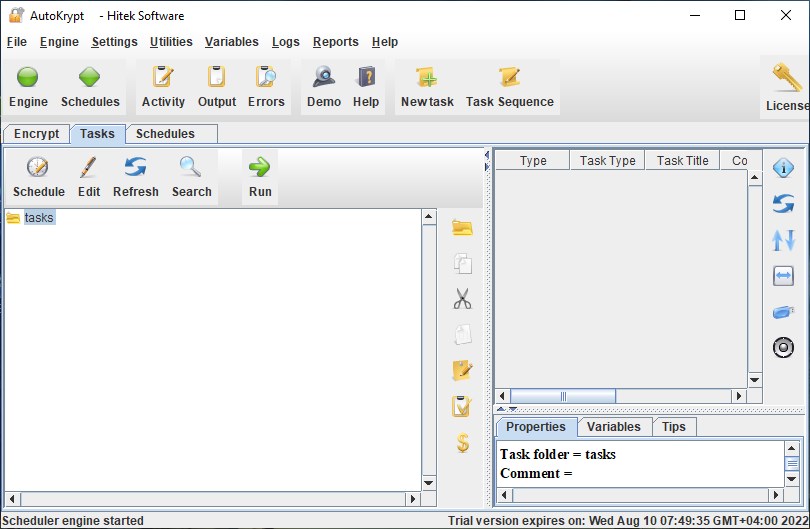Viewport: 810px width, 529px height.
Task: Click task tree vertical scrollbar down arrow
Action: 429,483
